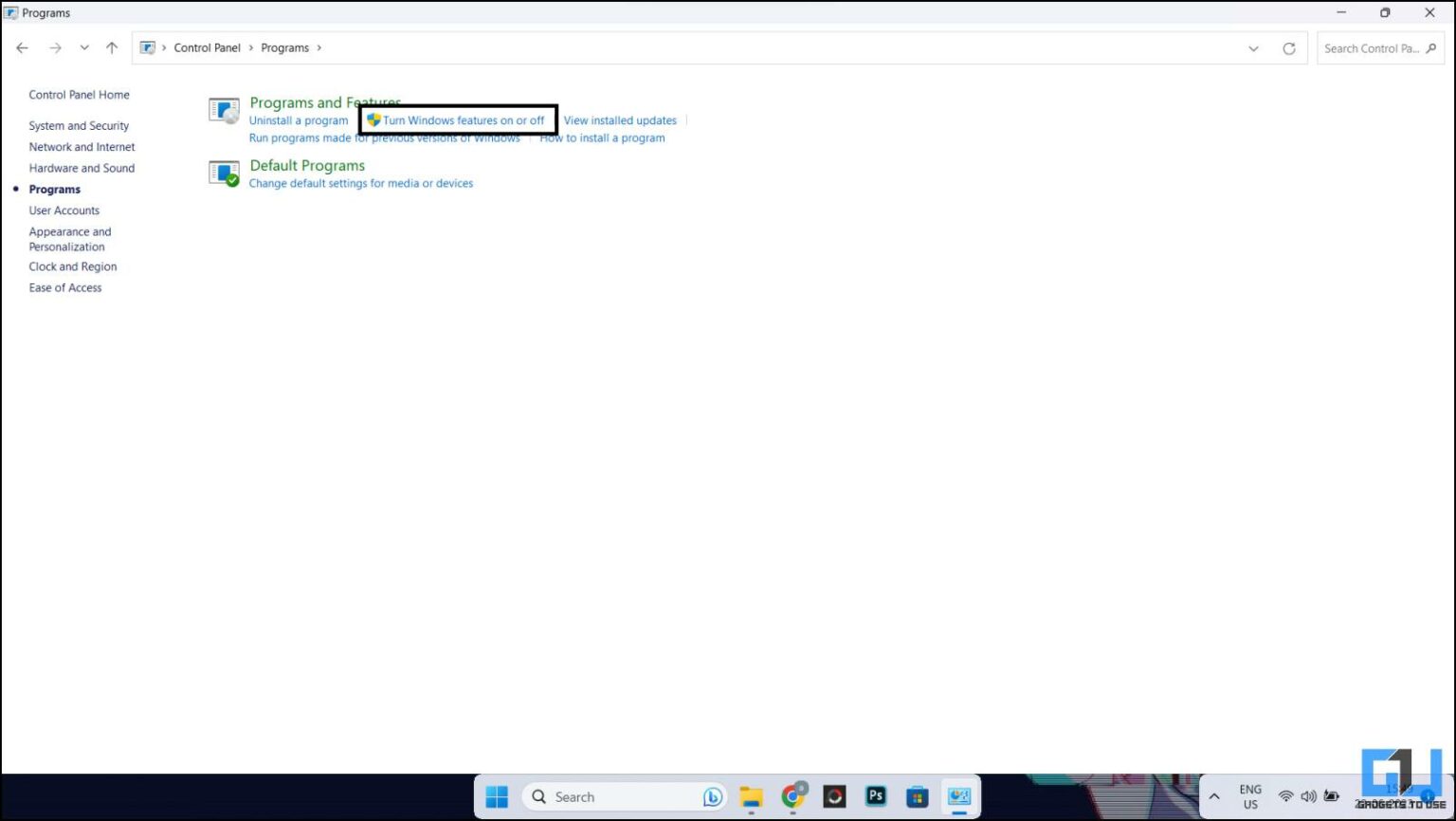
Task: Open Wi-Fi settings from the system tray
Action: click(x=1285, y=796)
